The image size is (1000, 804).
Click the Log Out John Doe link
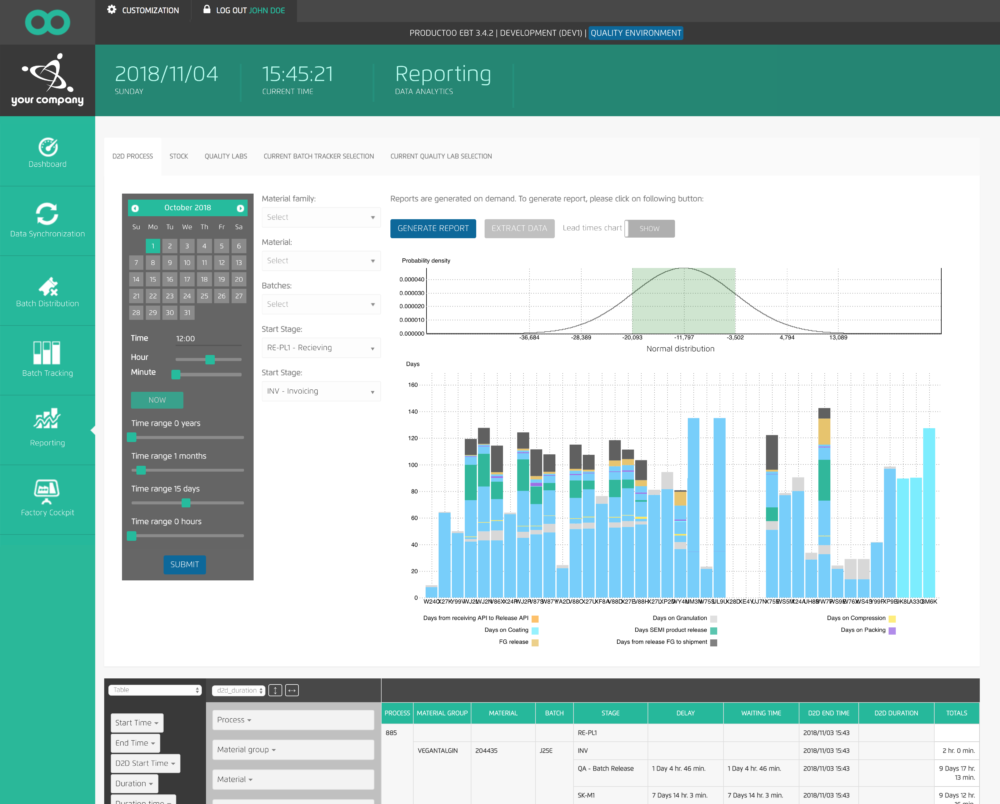point(250,10)
